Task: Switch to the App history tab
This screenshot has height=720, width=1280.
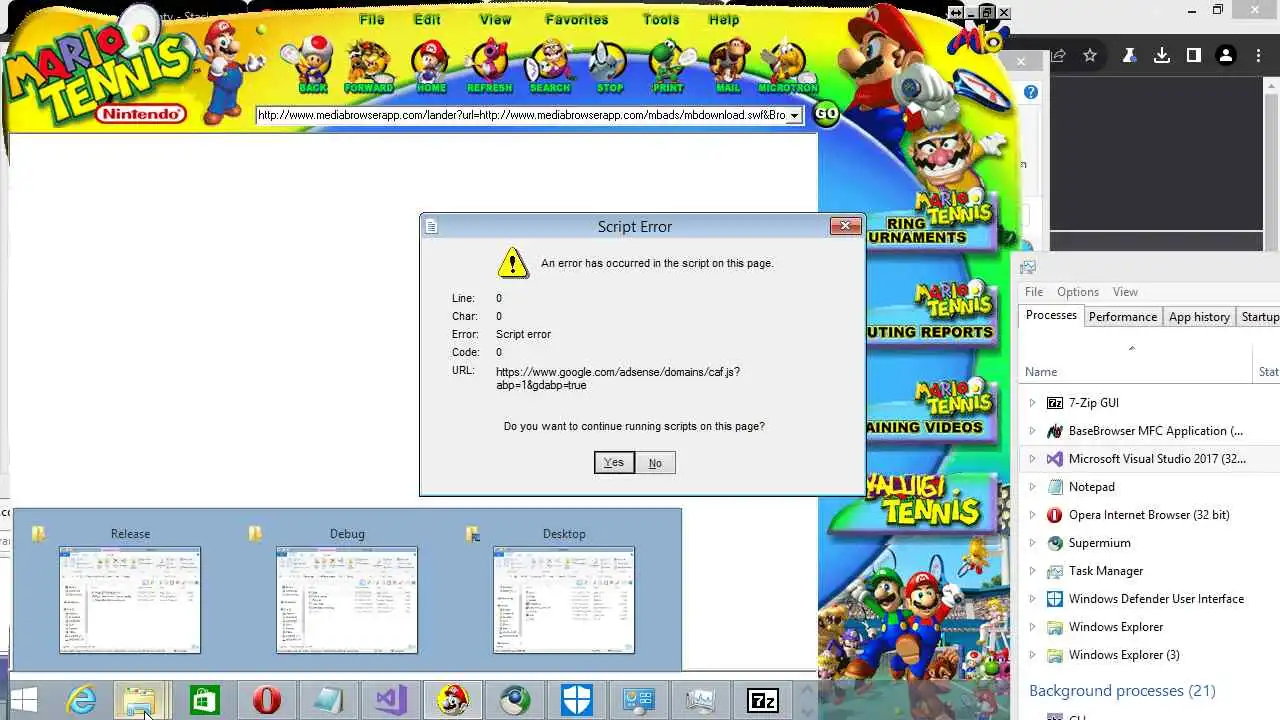Action: click(x=1199, y=316)
